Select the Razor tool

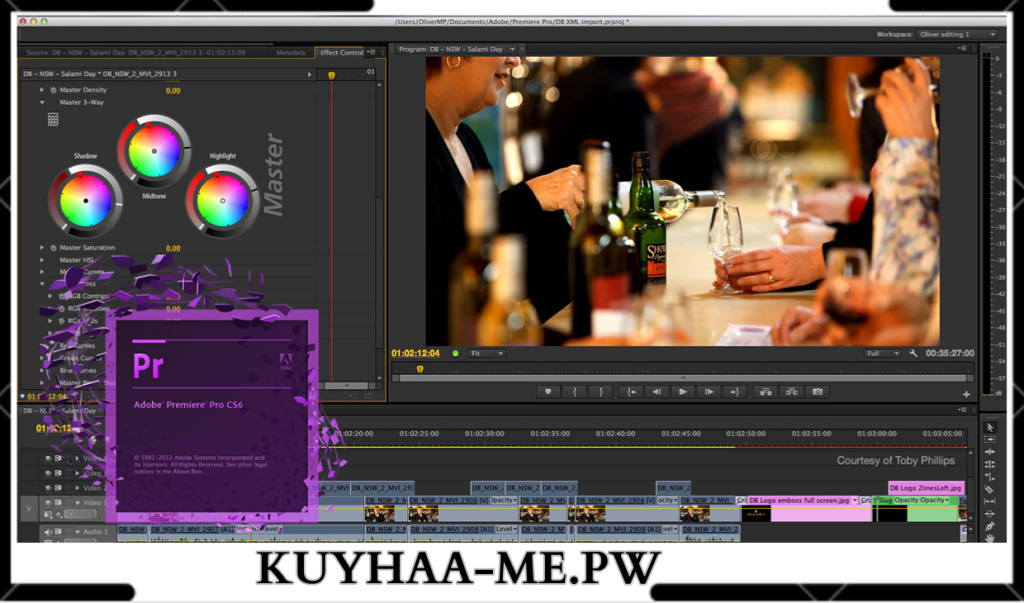989,489
